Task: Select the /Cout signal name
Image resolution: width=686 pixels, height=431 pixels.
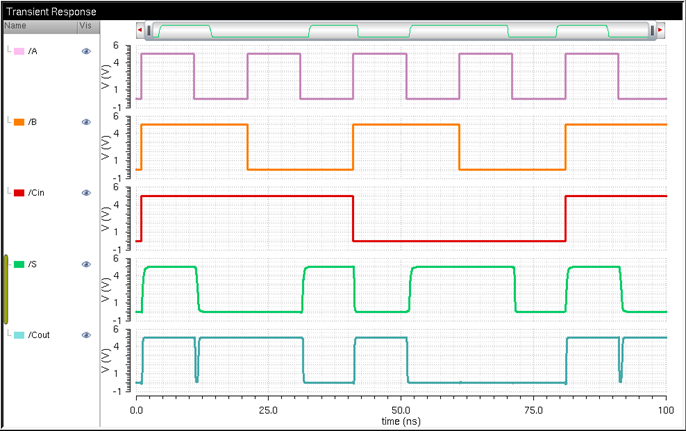Action: click(39, 335)
